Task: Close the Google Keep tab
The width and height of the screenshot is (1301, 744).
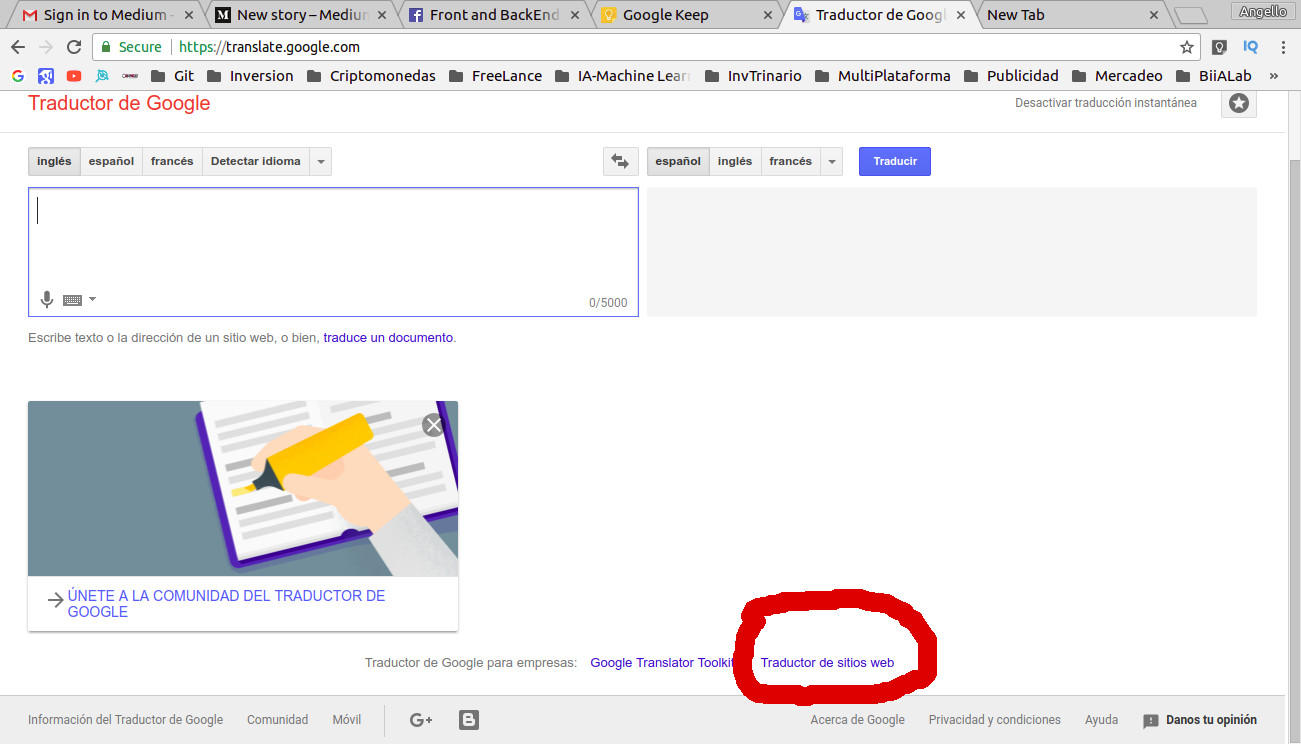Action: pos(767,15)
